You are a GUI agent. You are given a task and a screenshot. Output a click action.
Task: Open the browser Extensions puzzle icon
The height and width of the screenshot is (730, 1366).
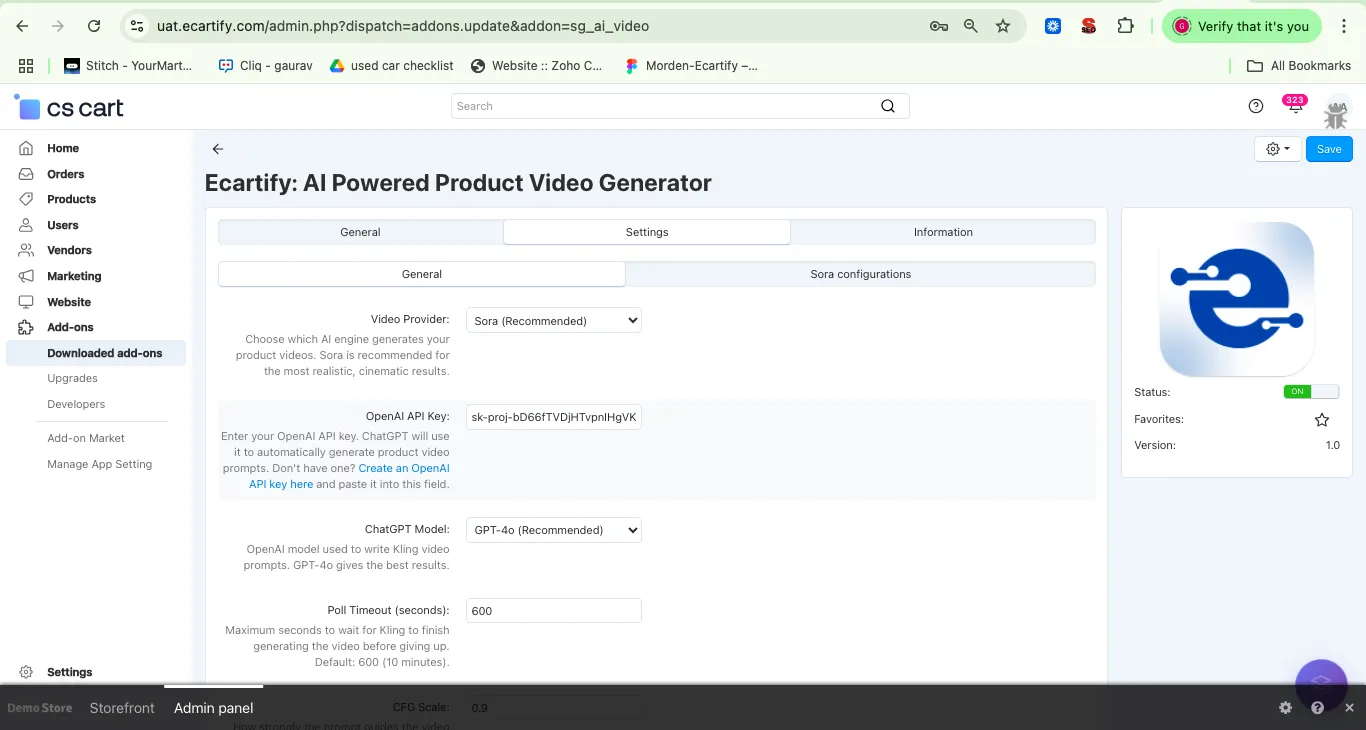[x=1125, y=27]
